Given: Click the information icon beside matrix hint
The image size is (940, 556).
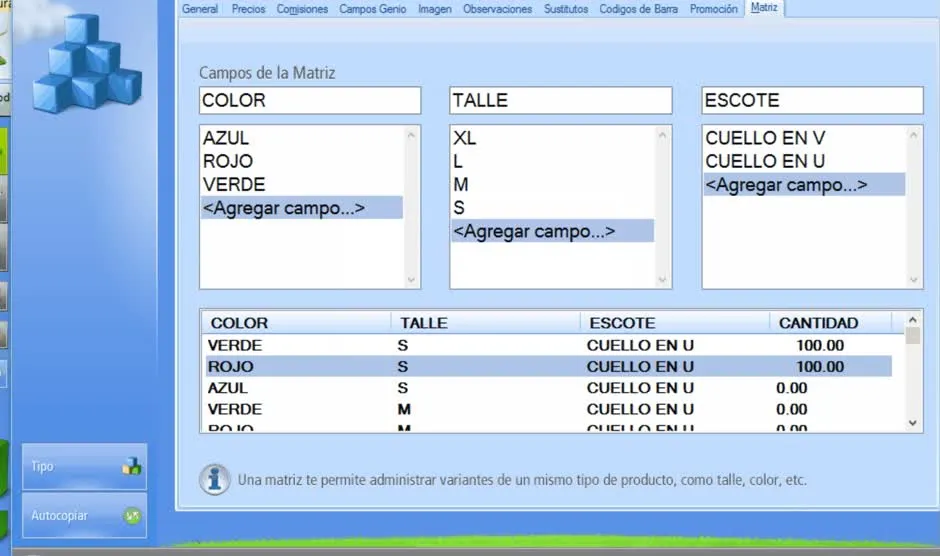Looking at the screenshot, I should tap(215, 479).
